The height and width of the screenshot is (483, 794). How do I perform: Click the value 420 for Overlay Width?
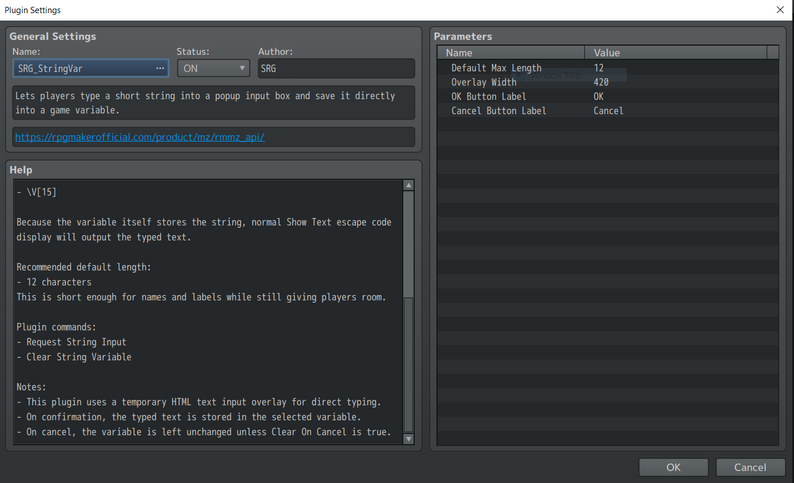coord(601,82)
